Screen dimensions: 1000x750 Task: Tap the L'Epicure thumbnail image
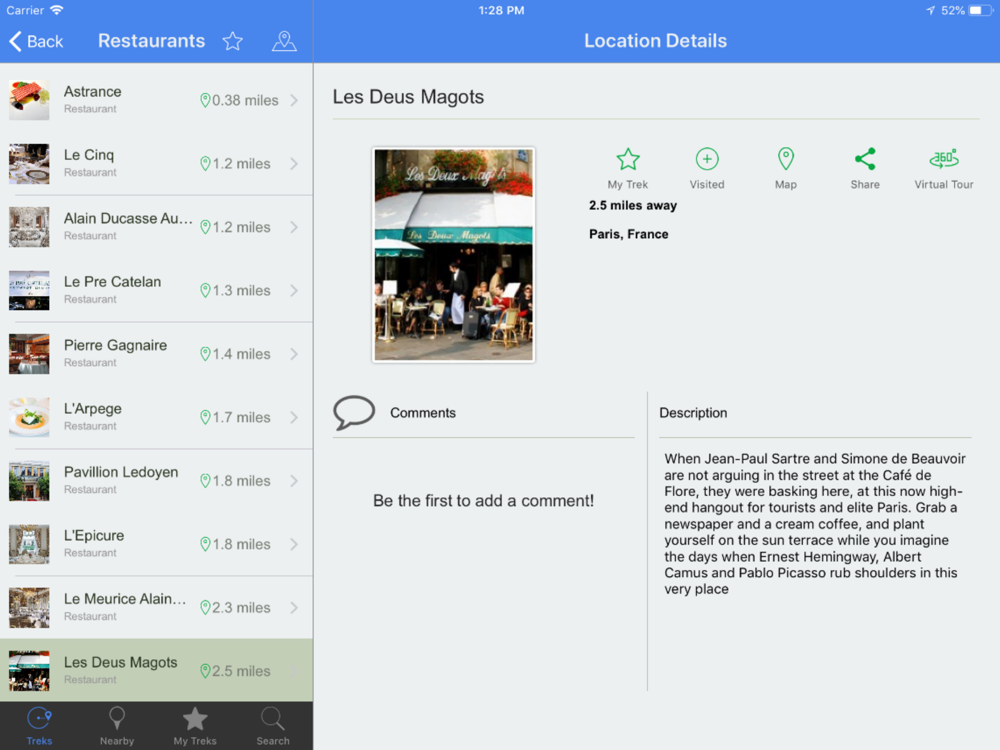[x=29, y=544]
